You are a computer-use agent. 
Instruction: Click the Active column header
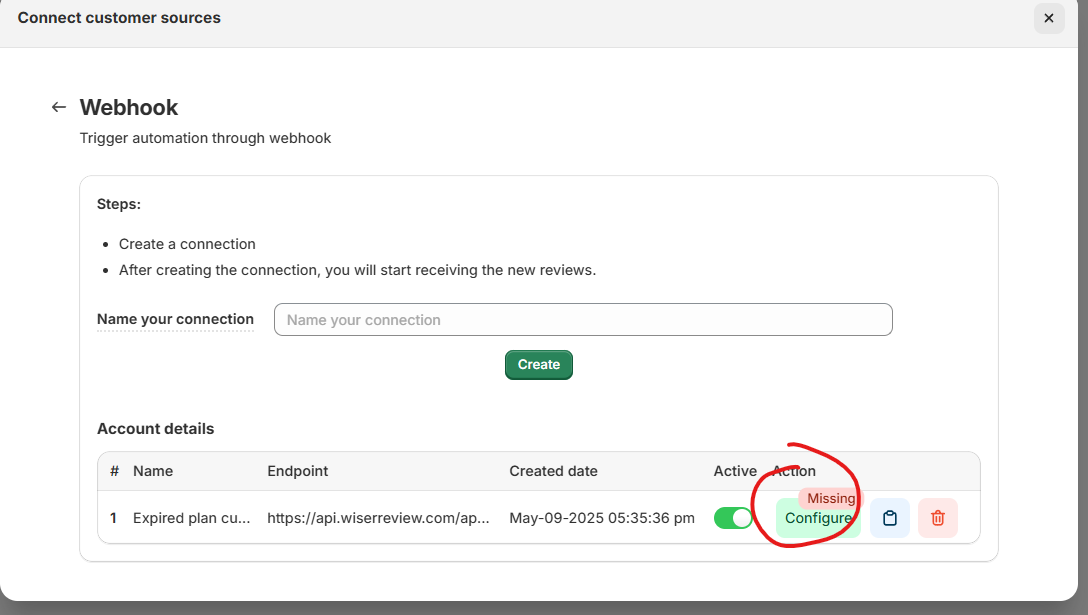(x=735, y=471)
